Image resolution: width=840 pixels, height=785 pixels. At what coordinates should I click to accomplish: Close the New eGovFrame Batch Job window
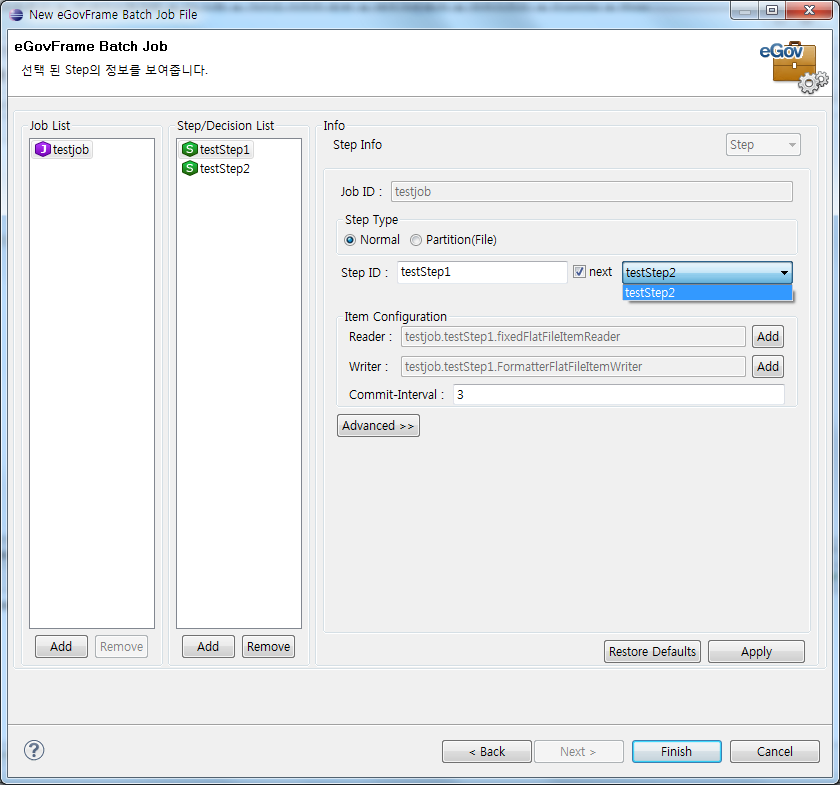(809, 10)
